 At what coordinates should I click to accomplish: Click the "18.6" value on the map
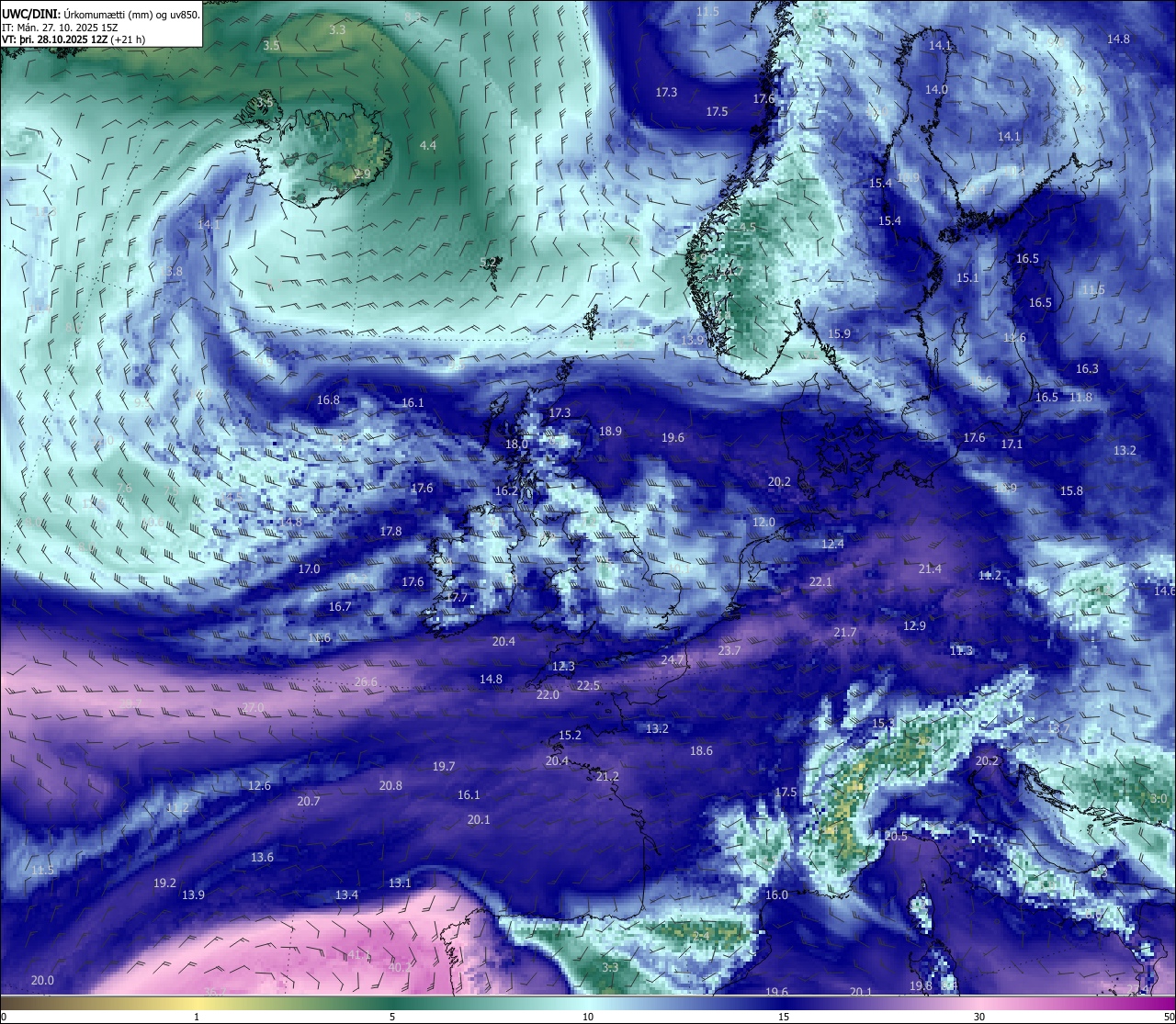(x=701, y=750)
